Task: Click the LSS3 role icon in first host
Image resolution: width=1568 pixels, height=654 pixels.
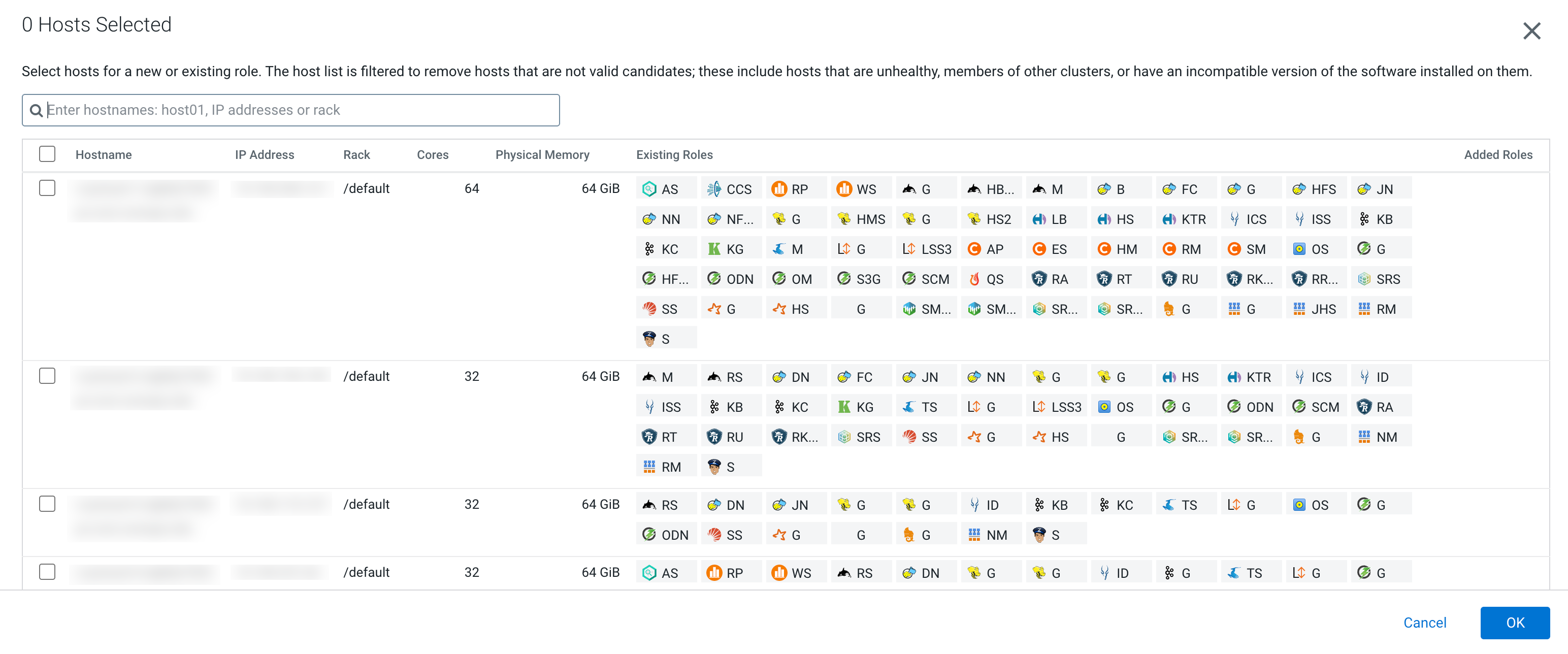Action: 909,248
